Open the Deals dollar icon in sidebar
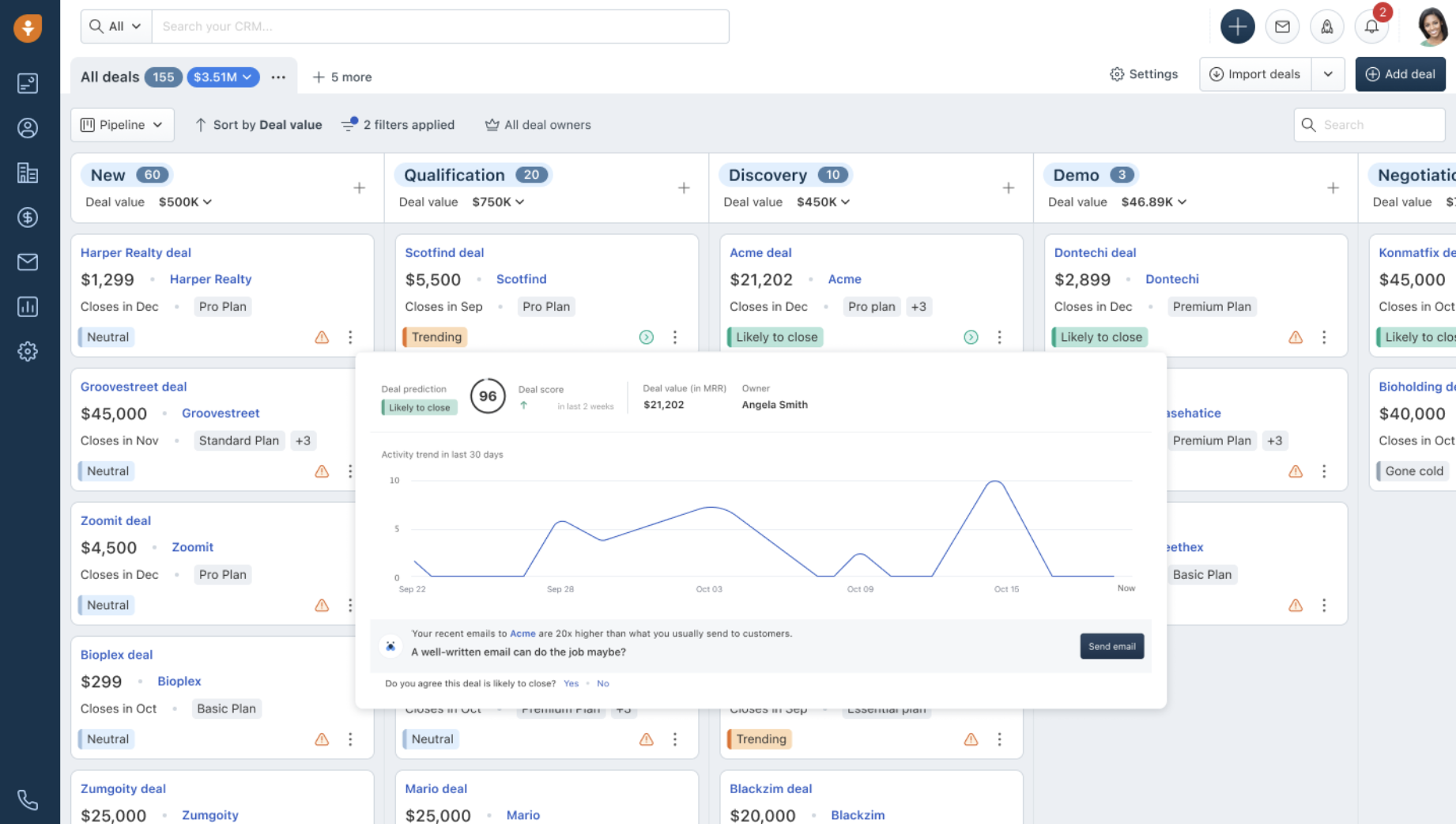This screenshot has height=824, width=1456. 28,217
